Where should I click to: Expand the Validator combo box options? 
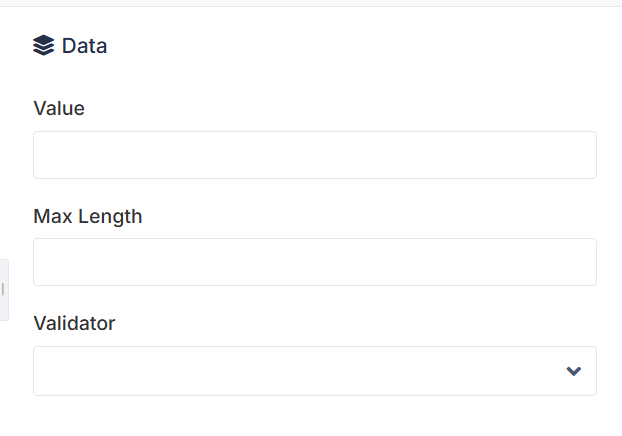point(315,371)
